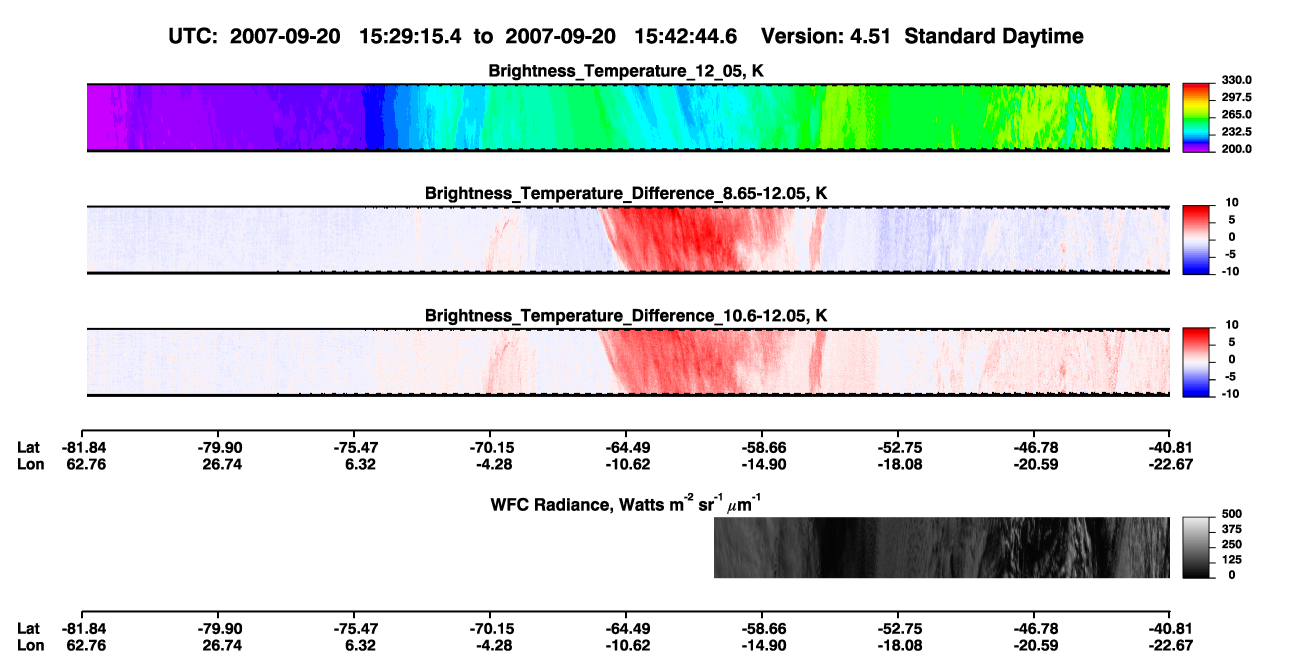
Task: Click the rainbow colorbar for Brightness_Temperature_12_05
Action: click(1196, 118)
